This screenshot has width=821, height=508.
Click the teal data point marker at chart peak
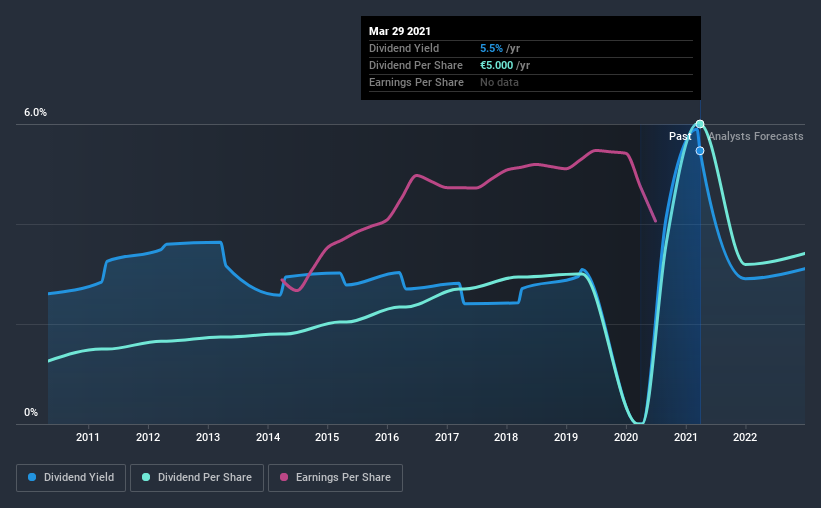(x=700, y=124)
